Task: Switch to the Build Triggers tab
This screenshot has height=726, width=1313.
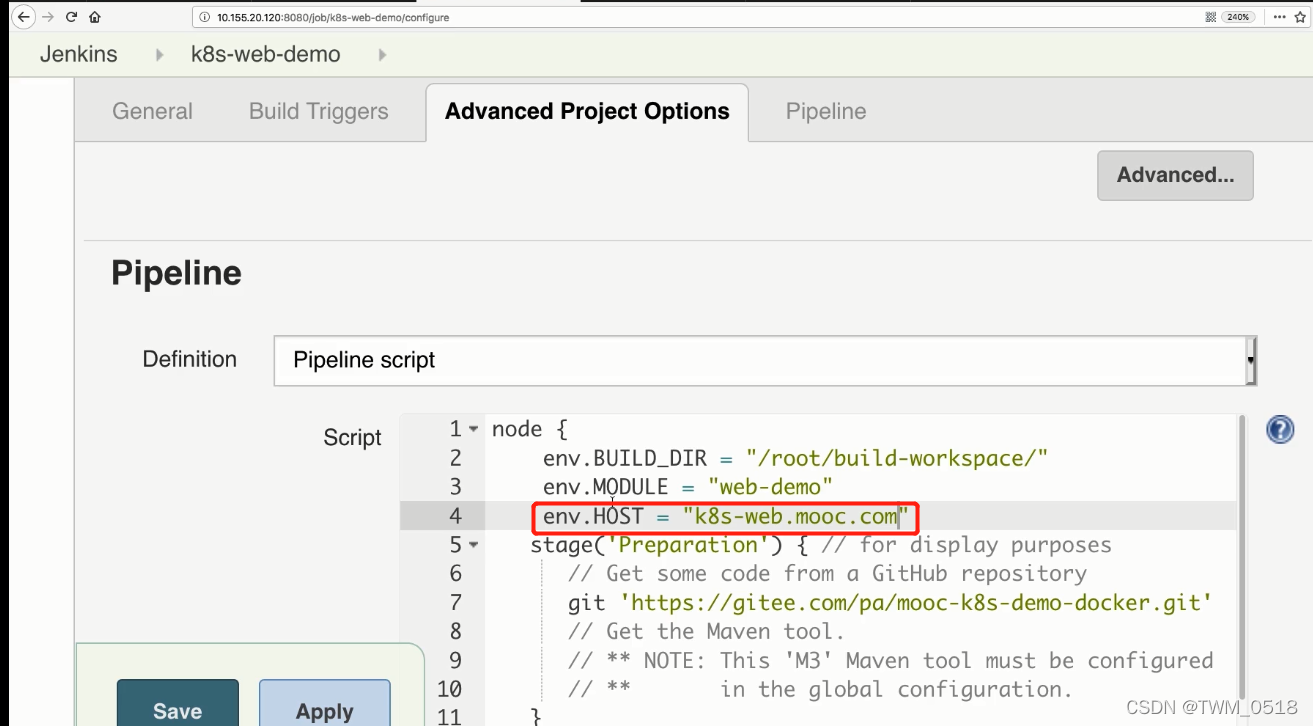Action: tap(318, 111)
